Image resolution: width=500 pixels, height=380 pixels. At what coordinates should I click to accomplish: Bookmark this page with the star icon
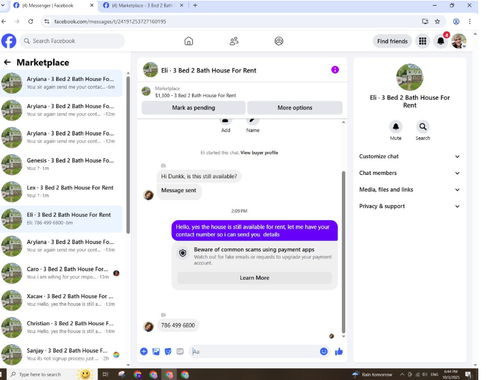tap(437, 21)
